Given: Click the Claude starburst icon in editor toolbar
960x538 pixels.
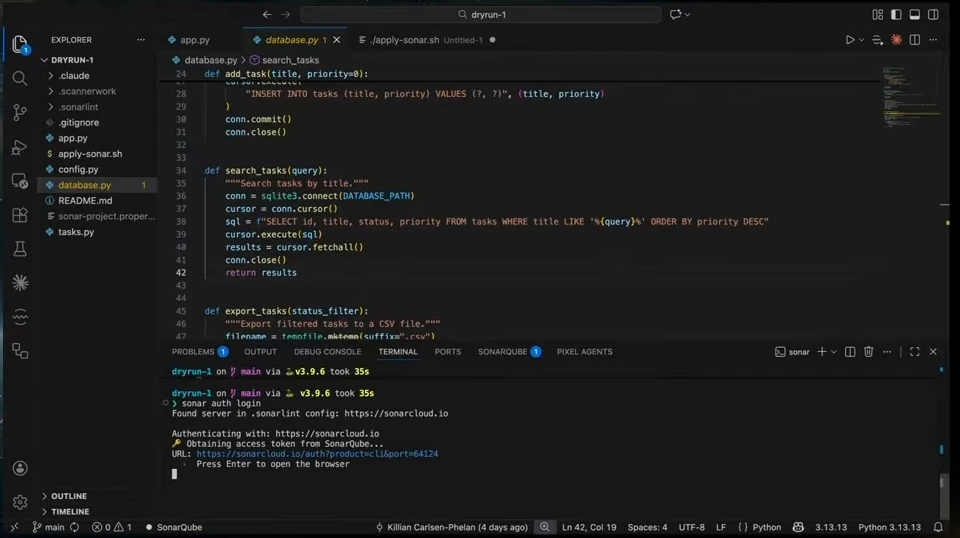Looking at the screenshot, I should [896, 40].
